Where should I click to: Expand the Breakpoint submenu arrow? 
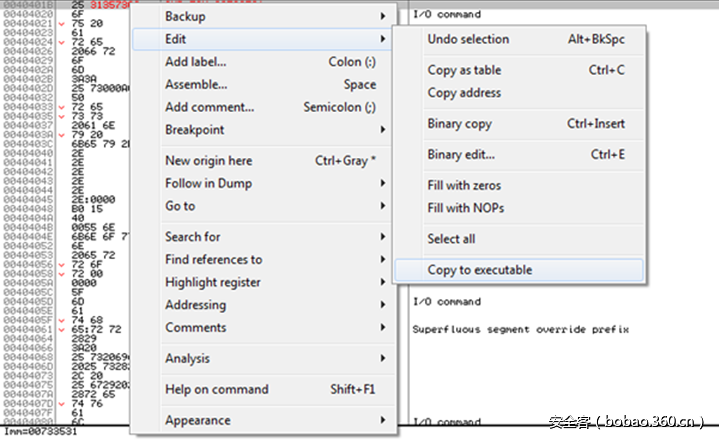[x=383, y=130]
